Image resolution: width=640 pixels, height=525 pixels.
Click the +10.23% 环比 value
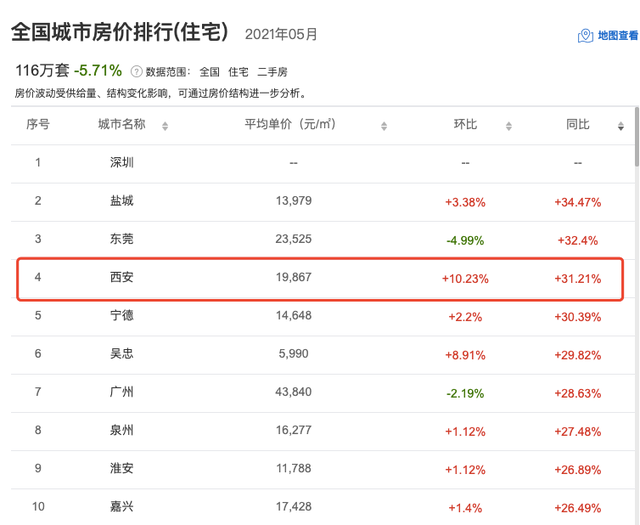point(465,279)
